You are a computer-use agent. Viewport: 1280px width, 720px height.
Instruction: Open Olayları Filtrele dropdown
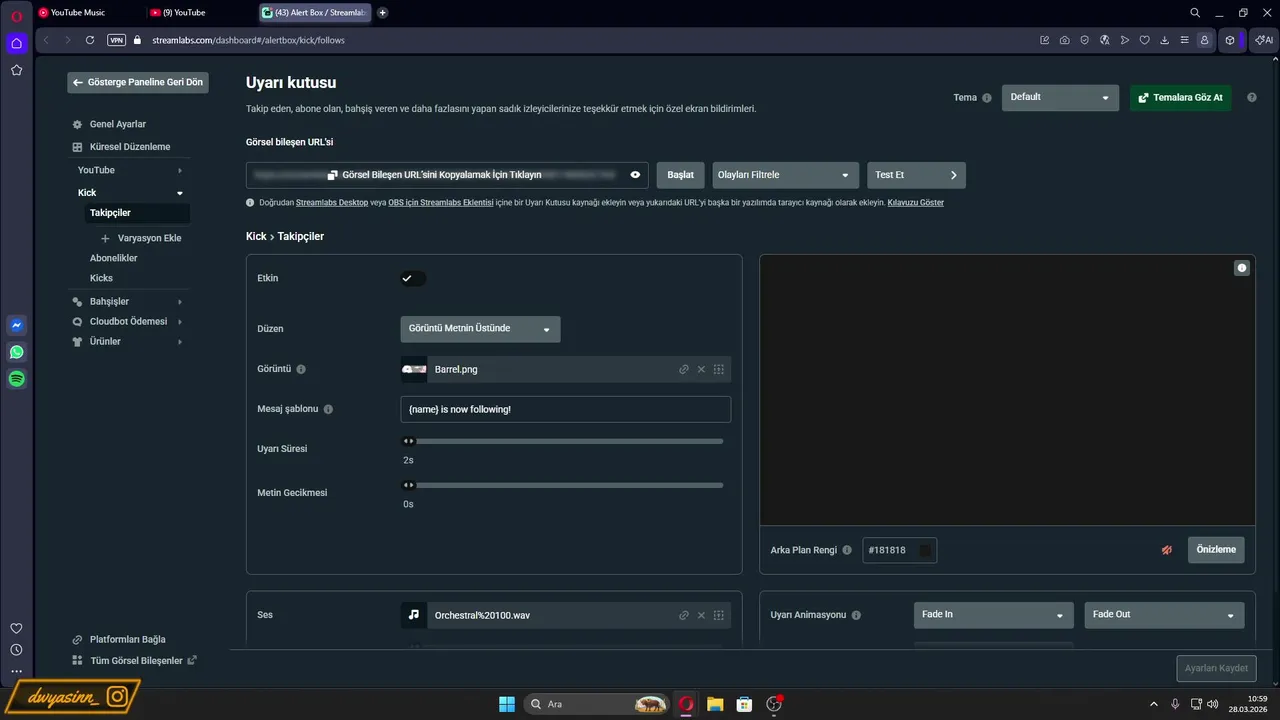click(x=786, y=175)
